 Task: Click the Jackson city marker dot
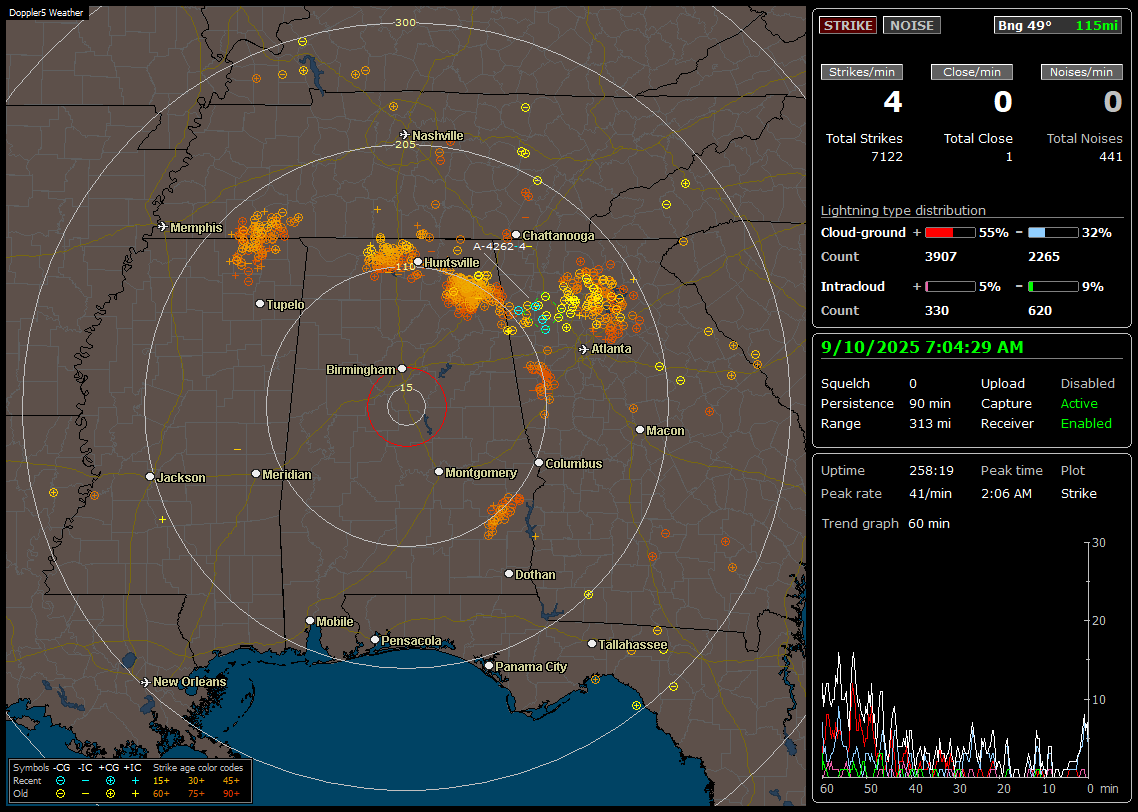(x=150, y=477)
